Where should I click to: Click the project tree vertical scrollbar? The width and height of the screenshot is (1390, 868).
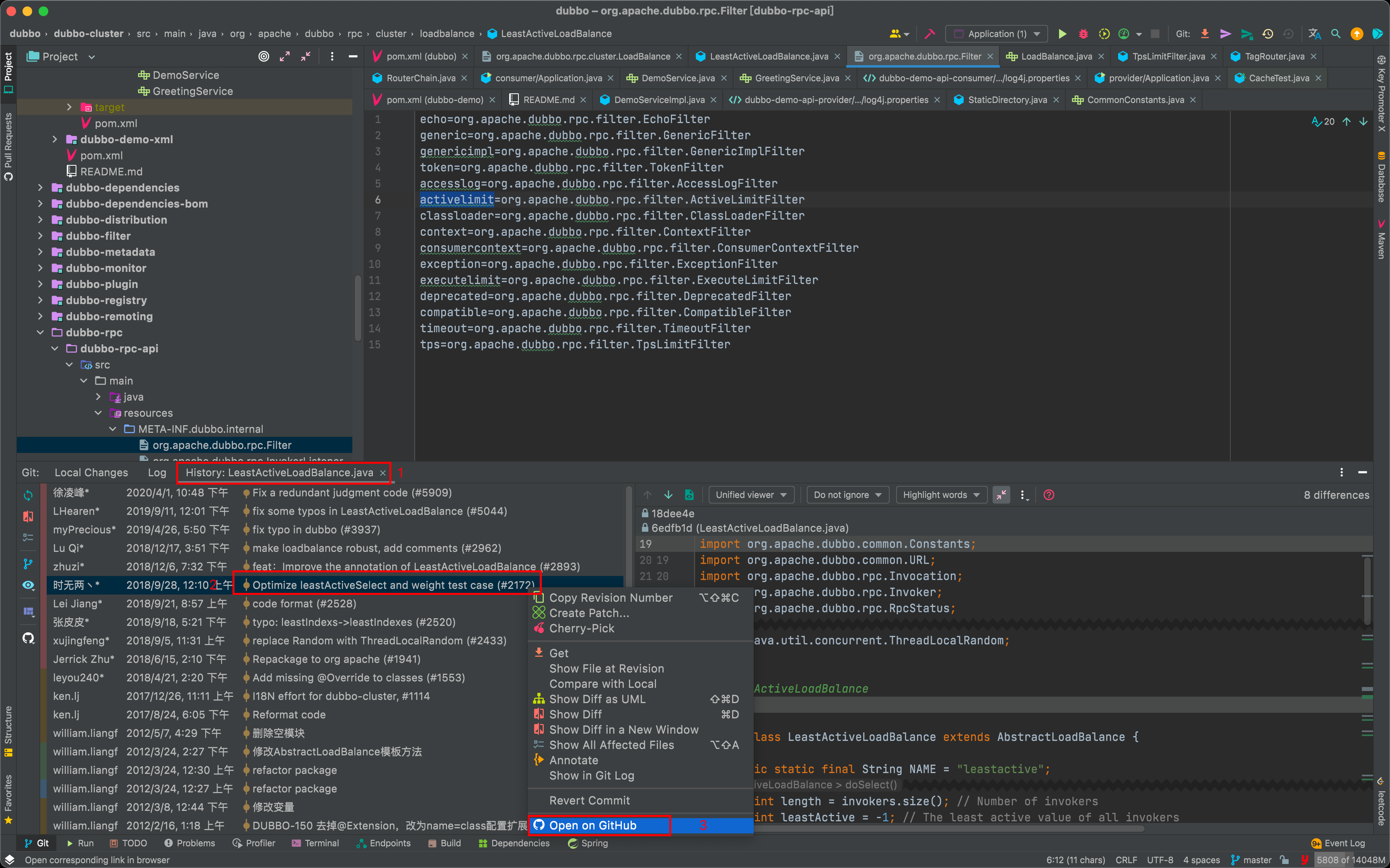pyautogui.click(x=358, y=307)
